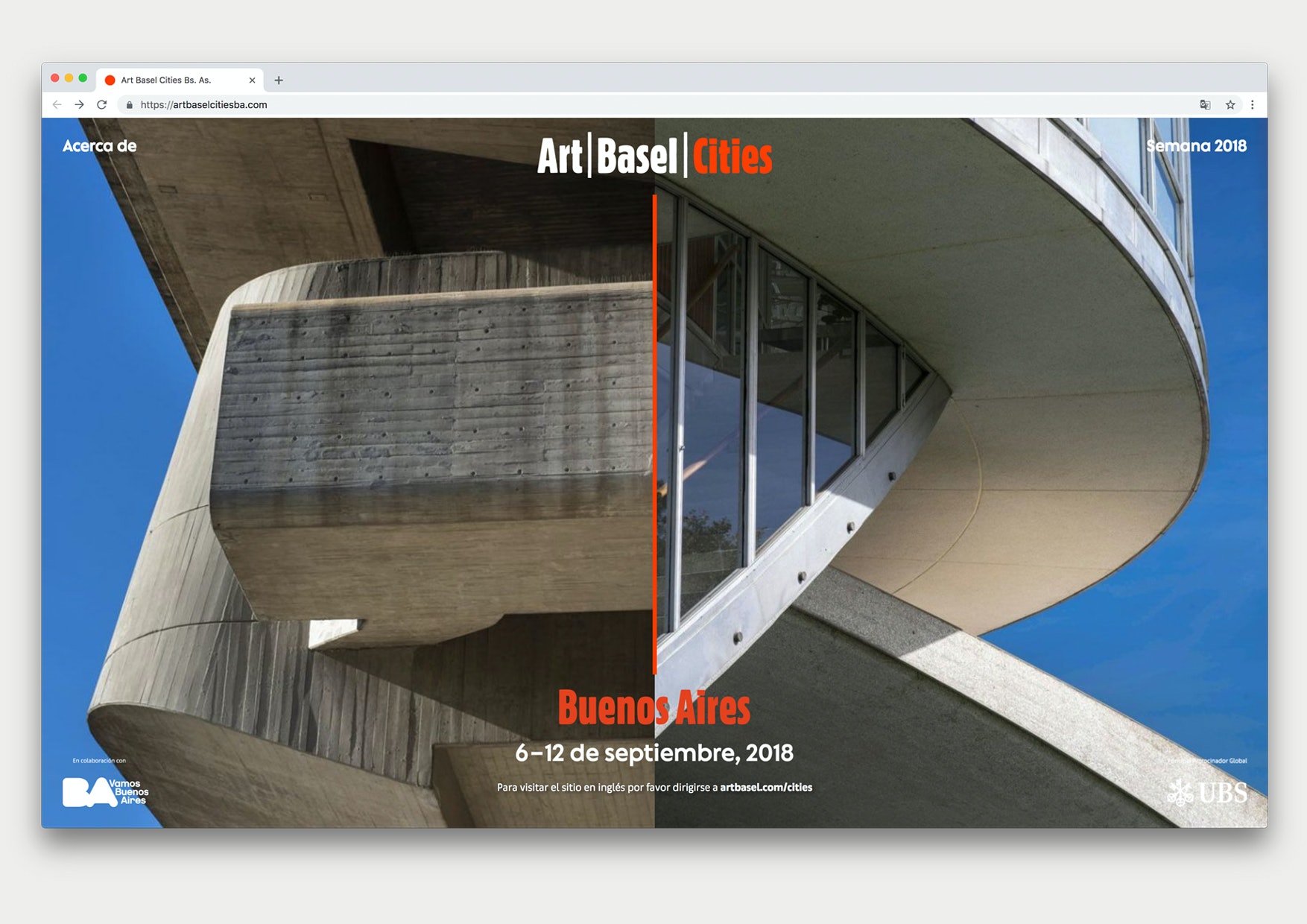Open the Acerca de page link
The height and width of the screenshot is (924, 1307).
(x=100, y=146)
